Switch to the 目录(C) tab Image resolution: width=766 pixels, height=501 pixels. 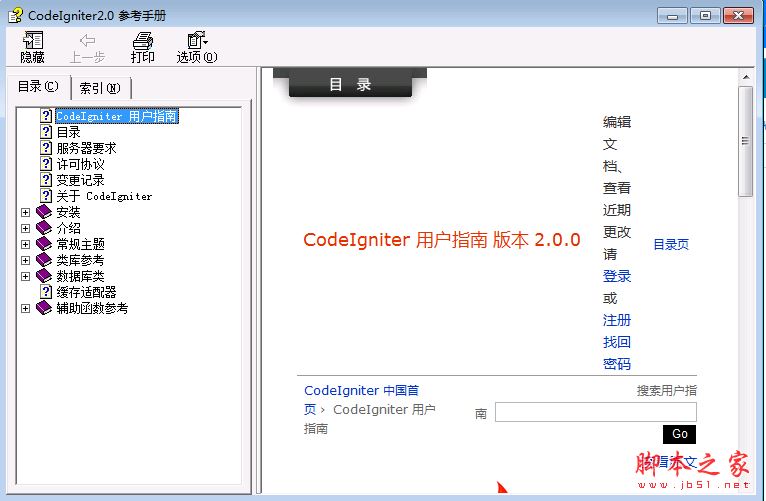38,87
